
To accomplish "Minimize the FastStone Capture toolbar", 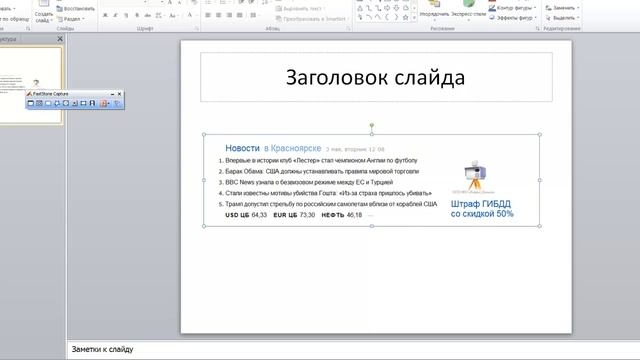I will pos(112,94).
